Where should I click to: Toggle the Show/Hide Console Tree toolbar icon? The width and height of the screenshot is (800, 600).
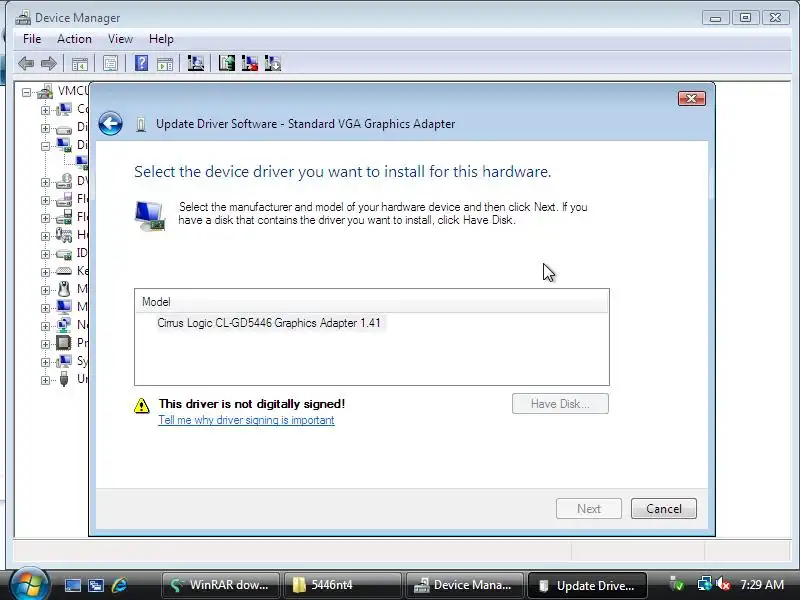point(80,64)
